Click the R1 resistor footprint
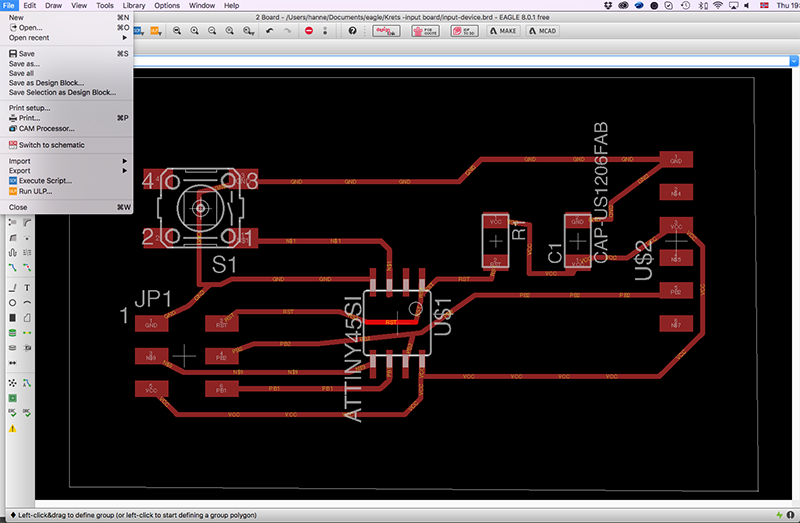 [x=495, y=240]
